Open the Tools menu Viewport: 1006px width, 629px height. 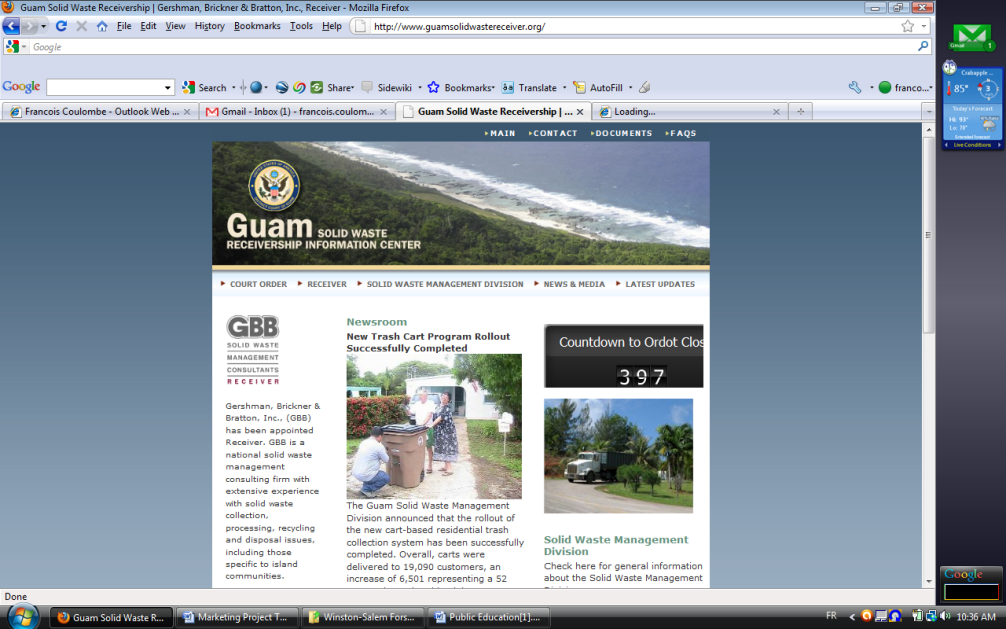tap(301, 26)
